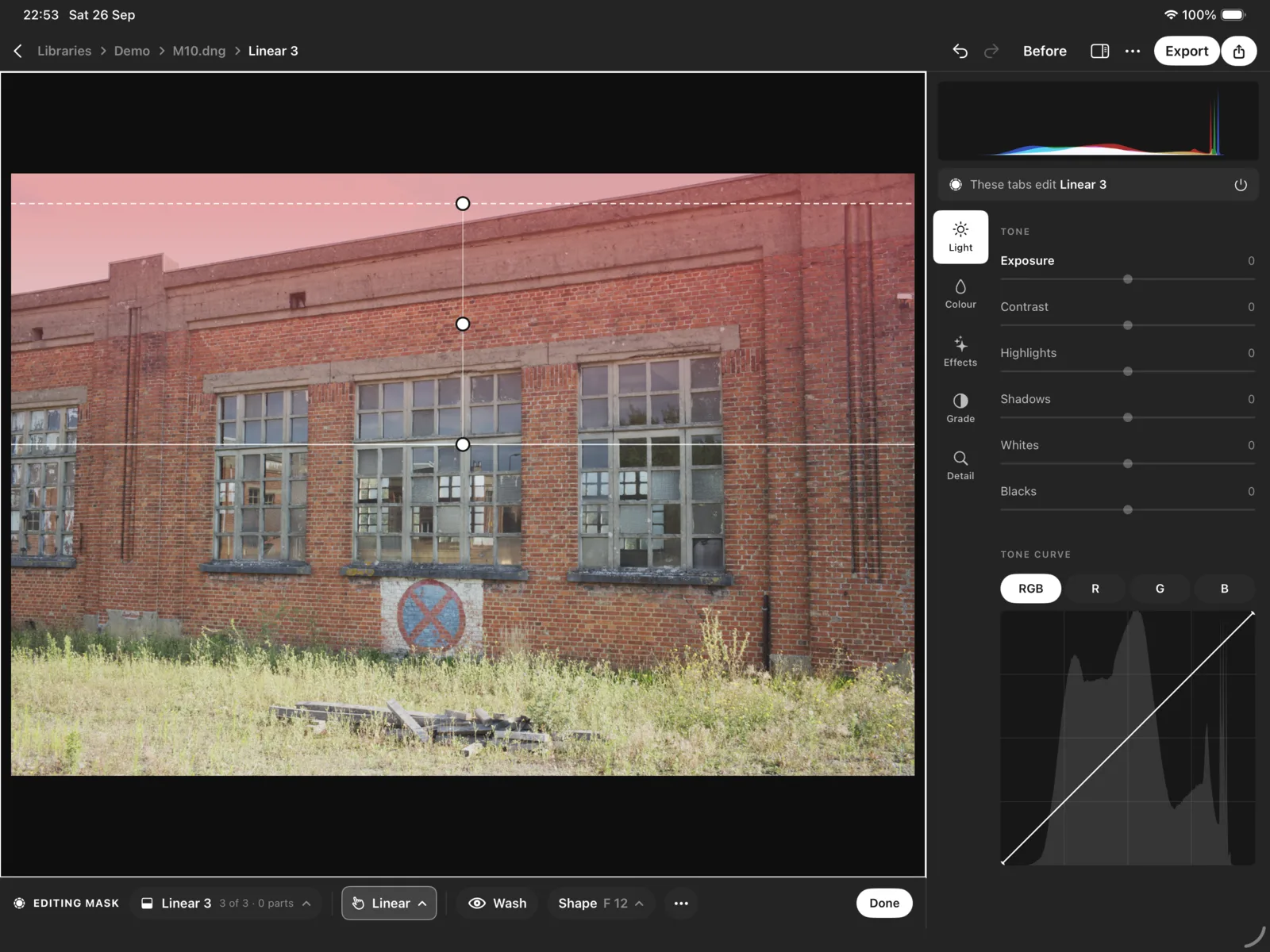This screenshot has height=952, width=1270.
Task: Click the Contrast slider handle
Action: pyautogui.click(x=1127, y=325)
